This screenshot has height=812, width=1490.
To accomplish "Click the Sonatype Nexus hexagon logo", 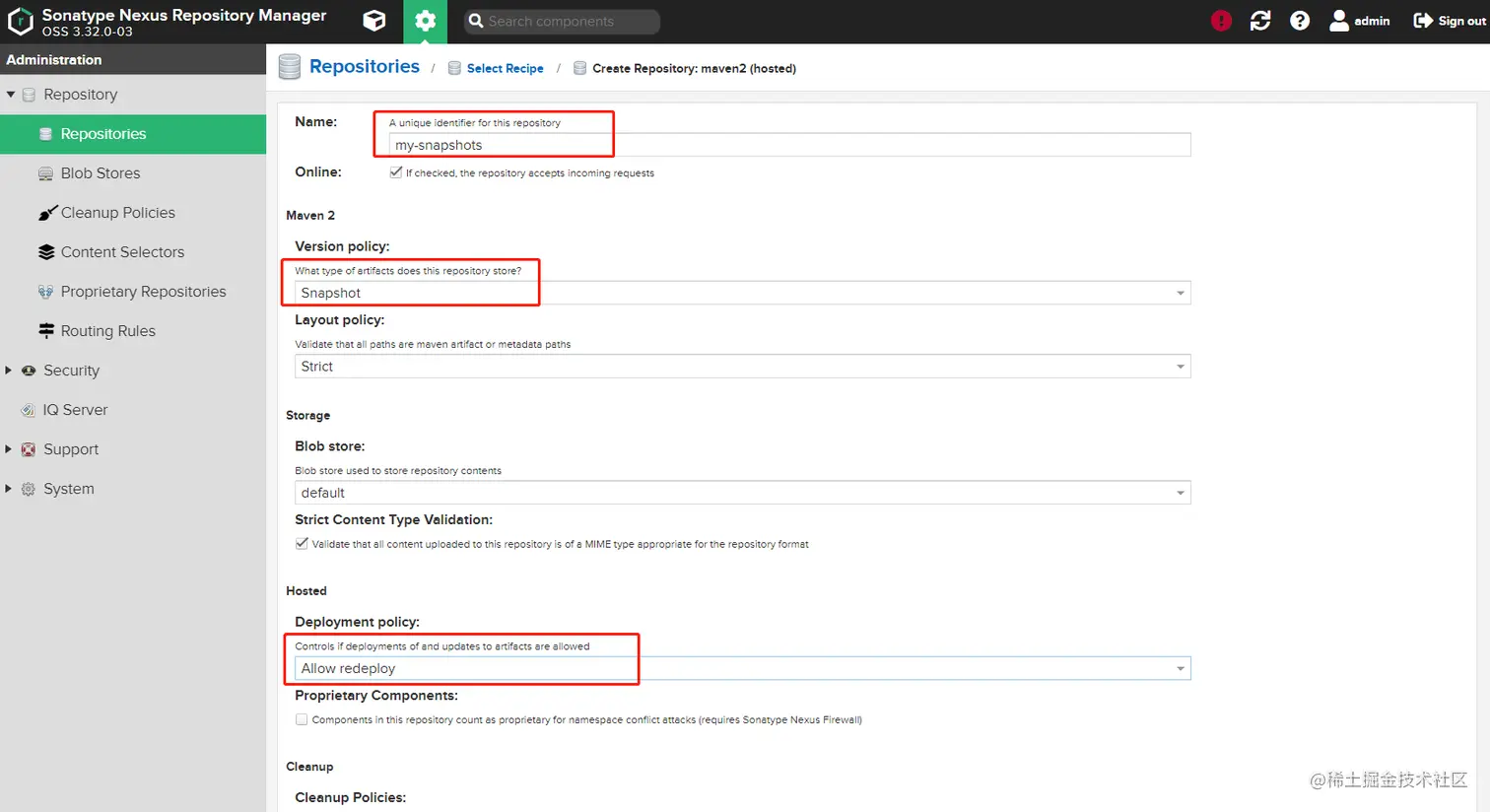I will point(21,21).
